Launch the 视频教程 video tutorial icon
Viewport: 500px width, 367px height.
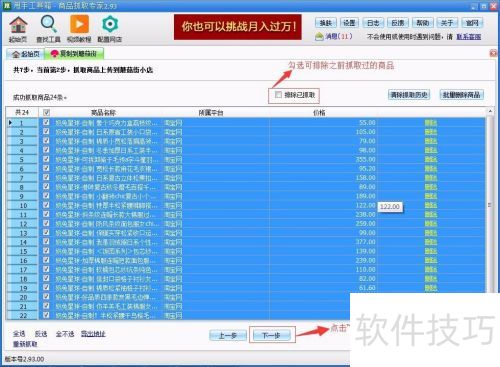[79, 29]
